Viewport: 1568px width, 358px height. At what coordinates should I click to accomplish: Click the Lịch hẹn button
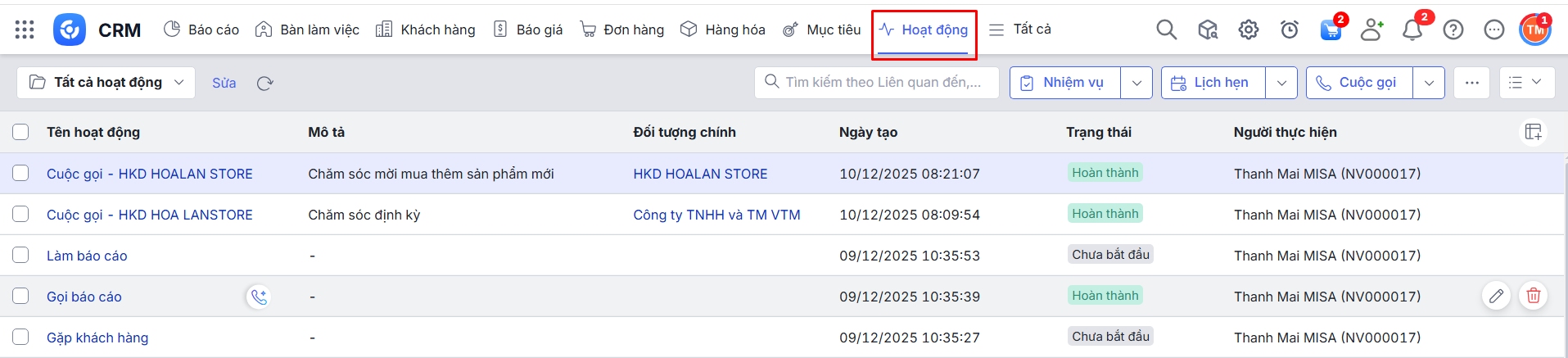click(1213, 83)
